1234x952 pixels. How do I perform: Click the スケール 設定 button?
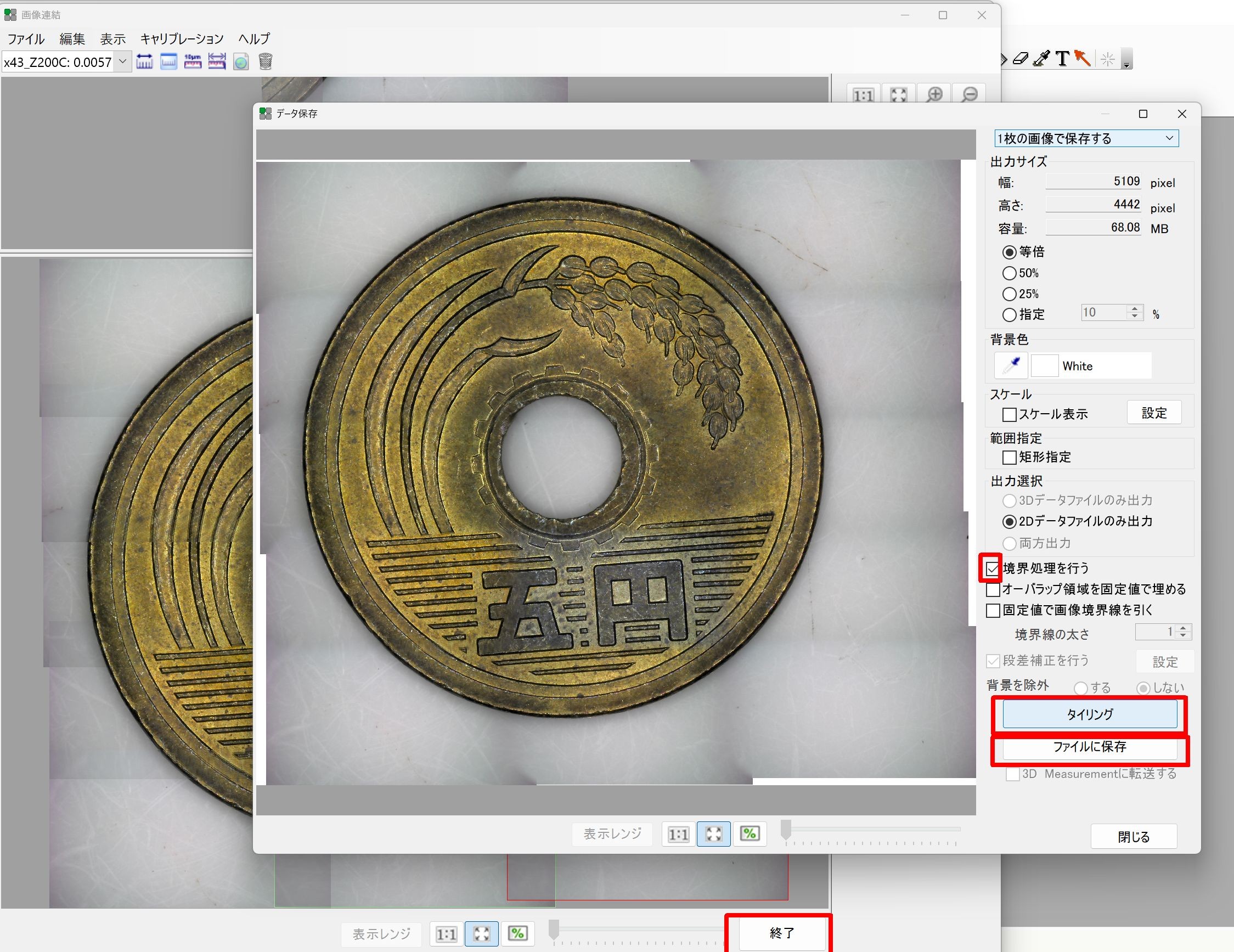1154,413
